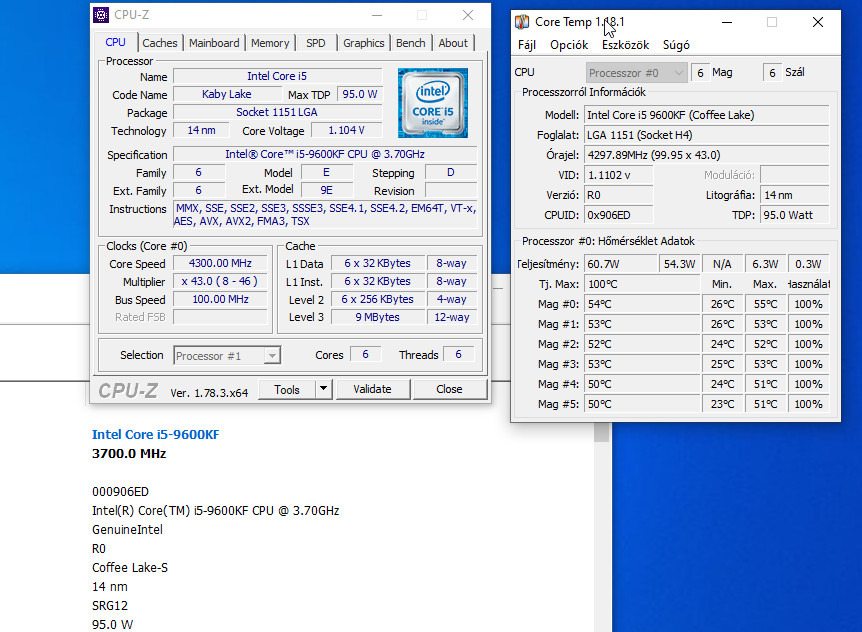Click the Tools button in CPU-Z
The width and height of the screenshot is (862, 632).
(286, 390)
